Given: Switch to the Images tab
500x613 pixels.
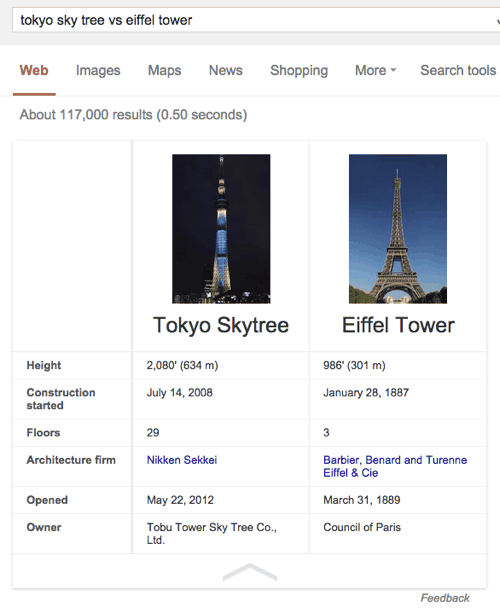Looking at the screenshot, I should pyautogui.click(x=98, y=71).
